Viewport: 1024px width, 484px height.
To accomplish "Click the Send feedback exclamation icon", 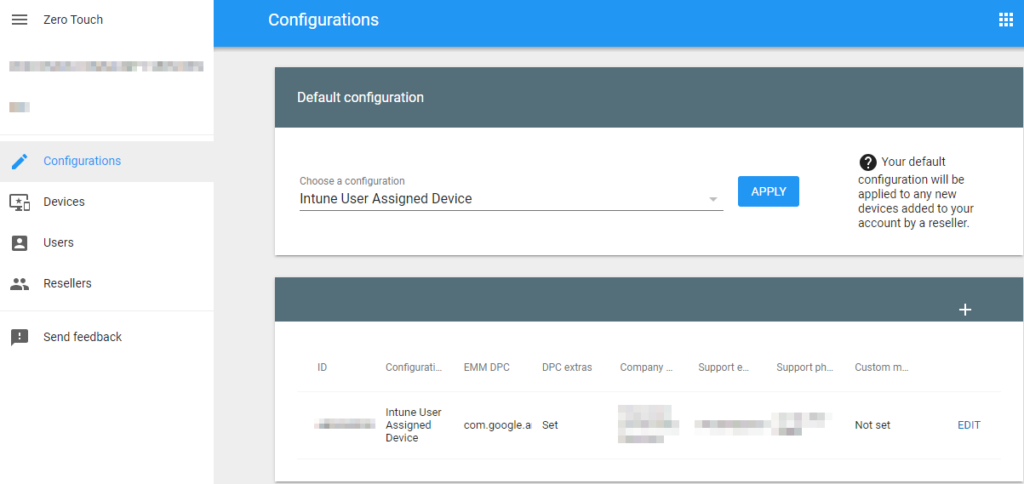I will (x=20, y=338).
